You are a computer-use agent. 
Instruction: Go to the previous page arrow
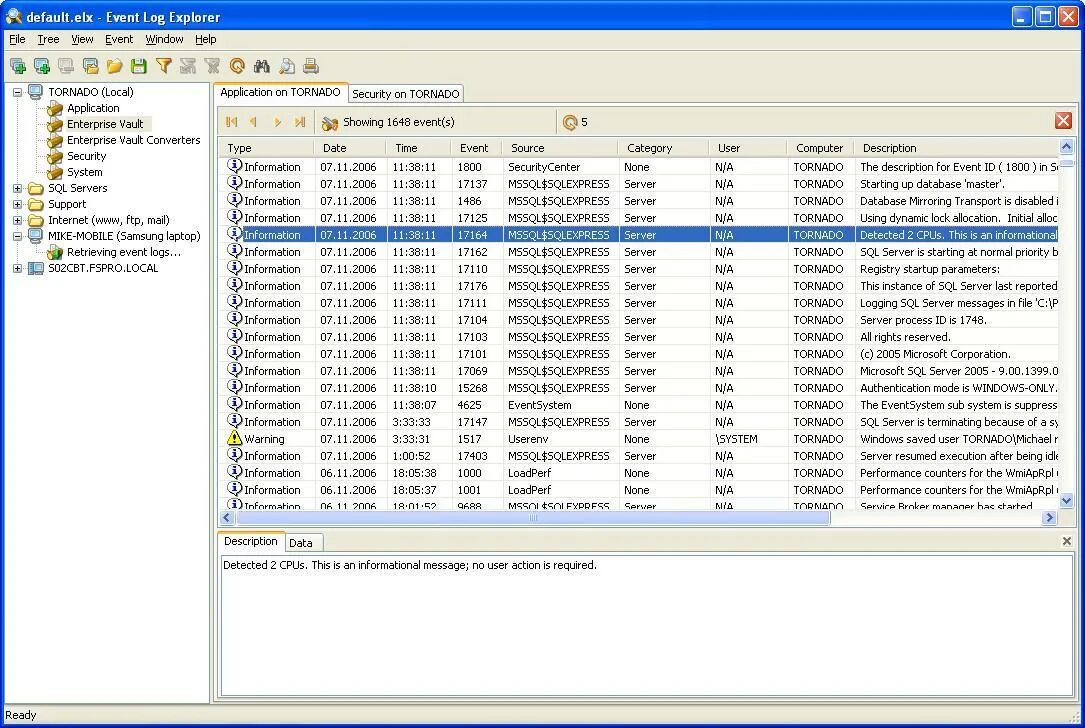(253, 122)
